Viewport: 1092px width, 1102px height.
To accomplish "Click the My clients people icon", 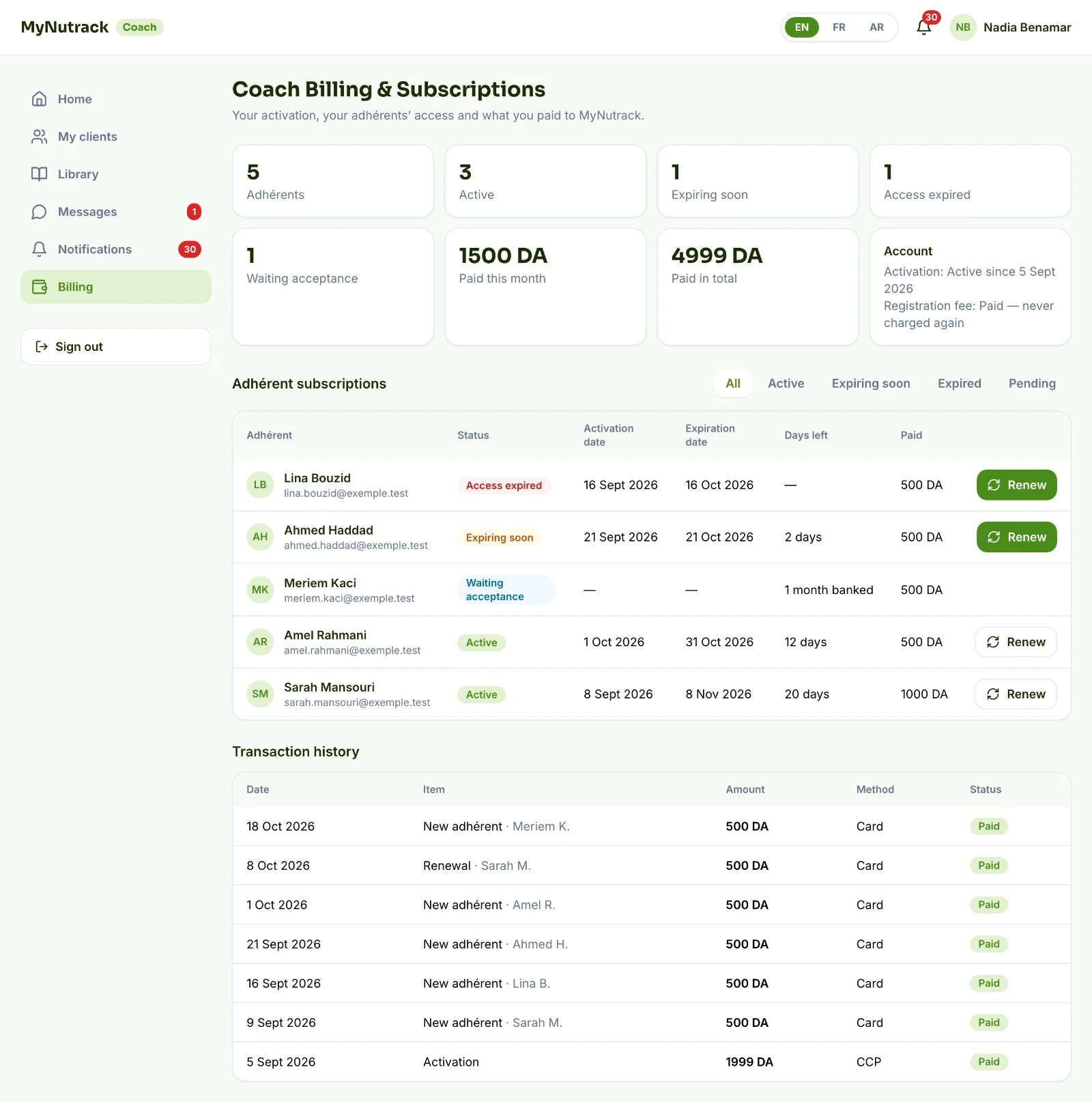I will [x=40, y=137].
